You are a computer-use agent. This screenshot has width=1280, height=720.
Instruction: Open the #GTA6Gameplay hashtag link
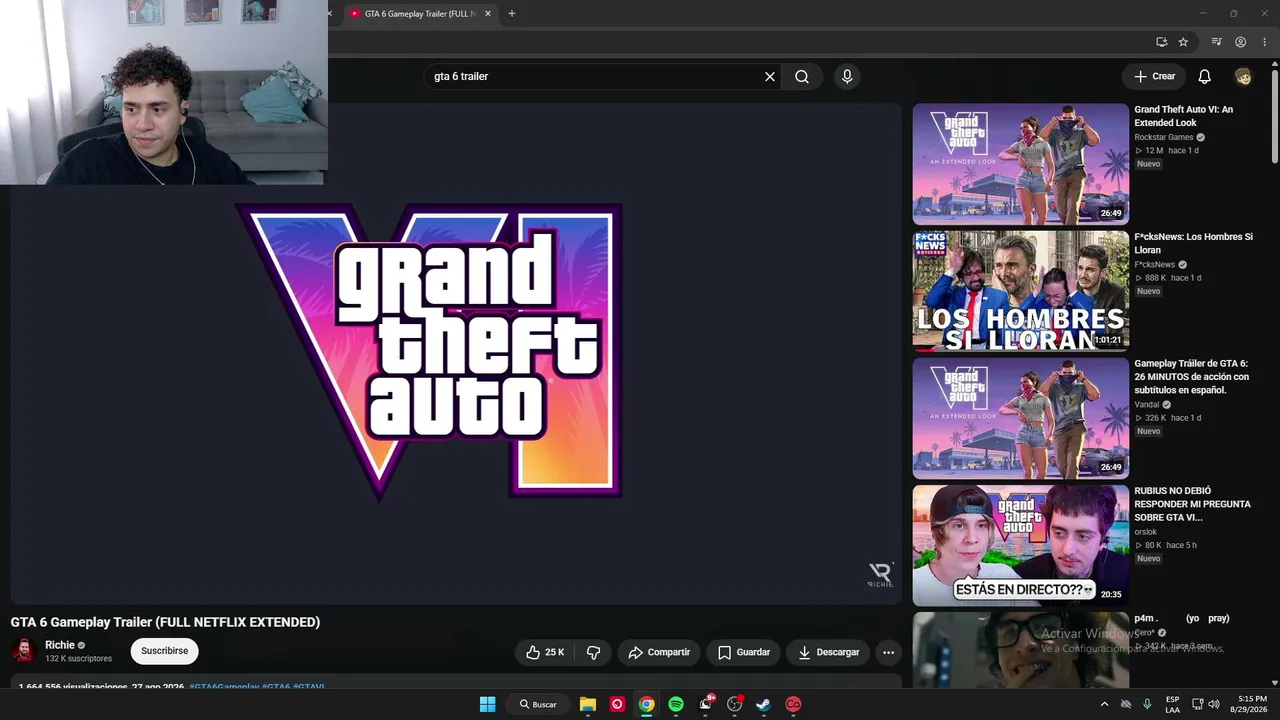224,687
